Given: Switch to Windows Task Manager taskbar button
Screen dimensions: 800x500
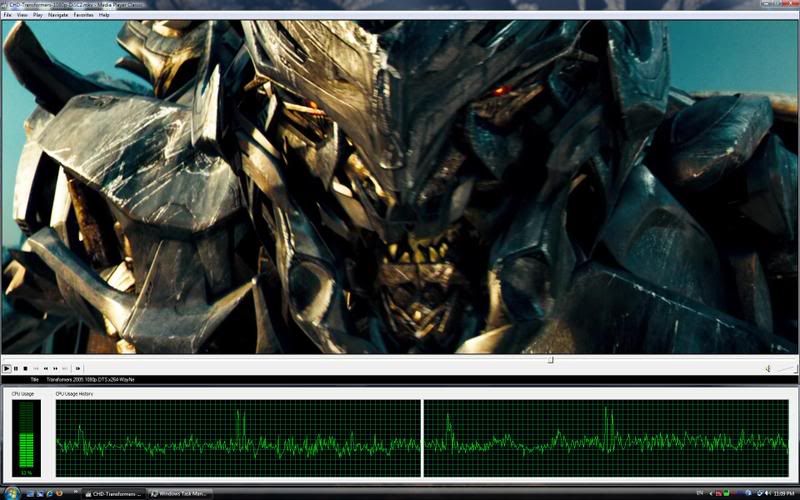Looking at the screenshot, I should 182,493.
